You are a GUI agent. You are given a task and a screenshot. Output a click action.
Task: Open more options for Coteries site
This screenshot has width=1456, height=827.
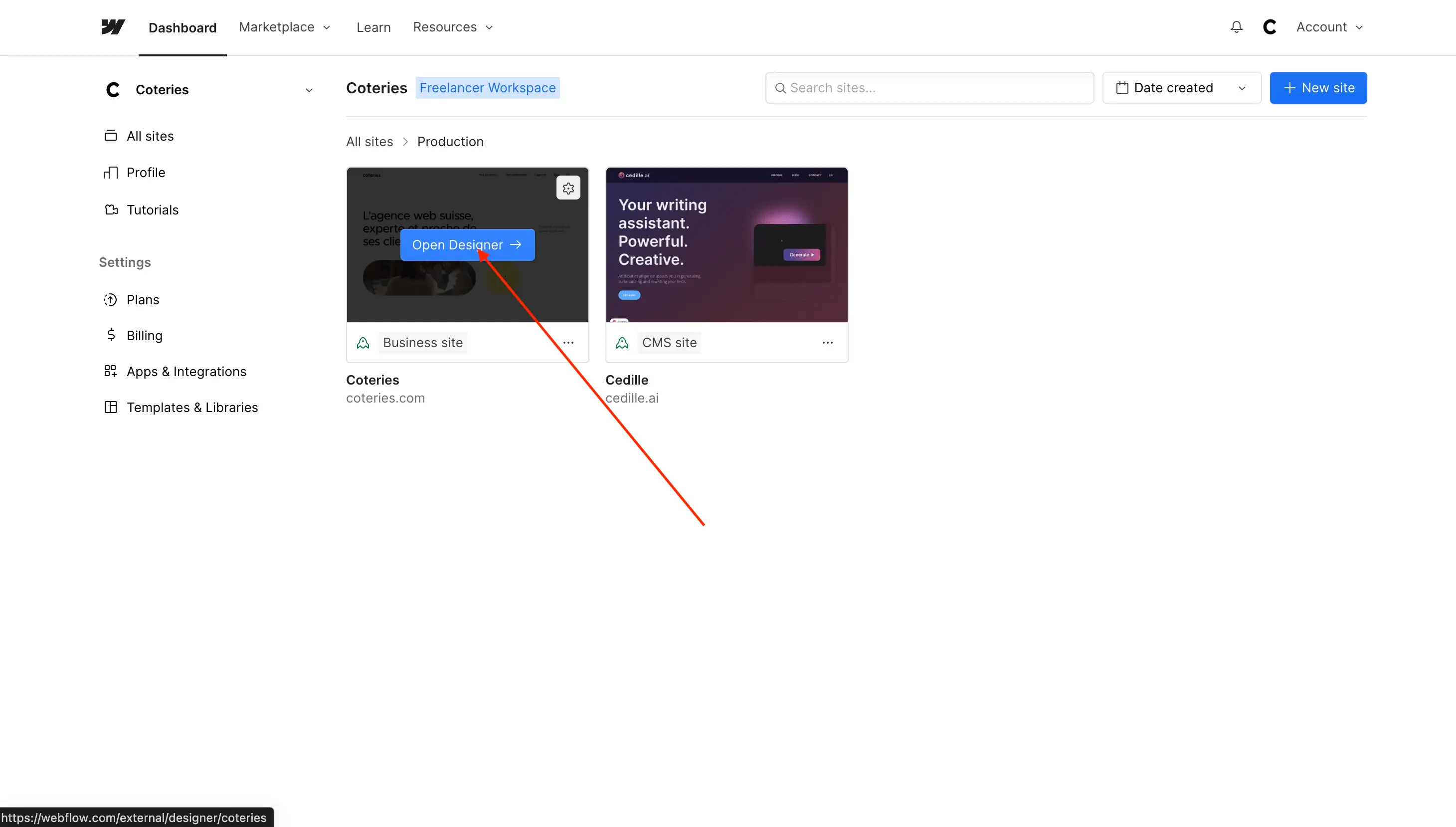tap(568, 343)
